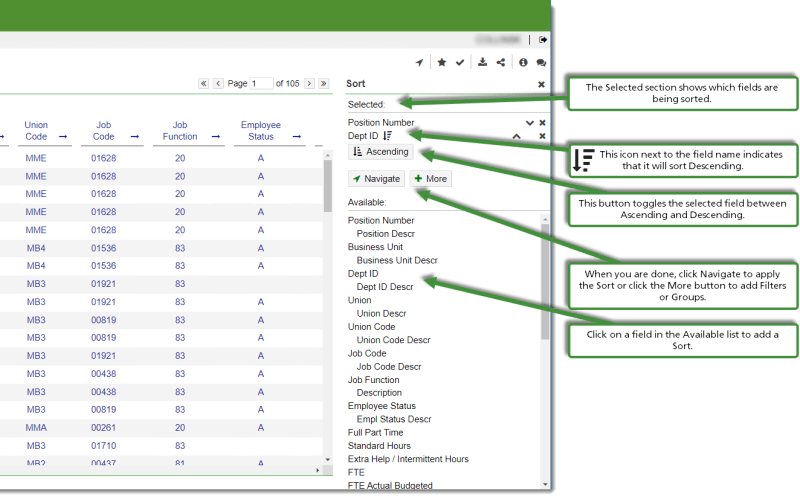The image size is (800, 496).
Task: Add Union Code Descr to the sort
Action: pyautogui.click(x=393, y=340)
